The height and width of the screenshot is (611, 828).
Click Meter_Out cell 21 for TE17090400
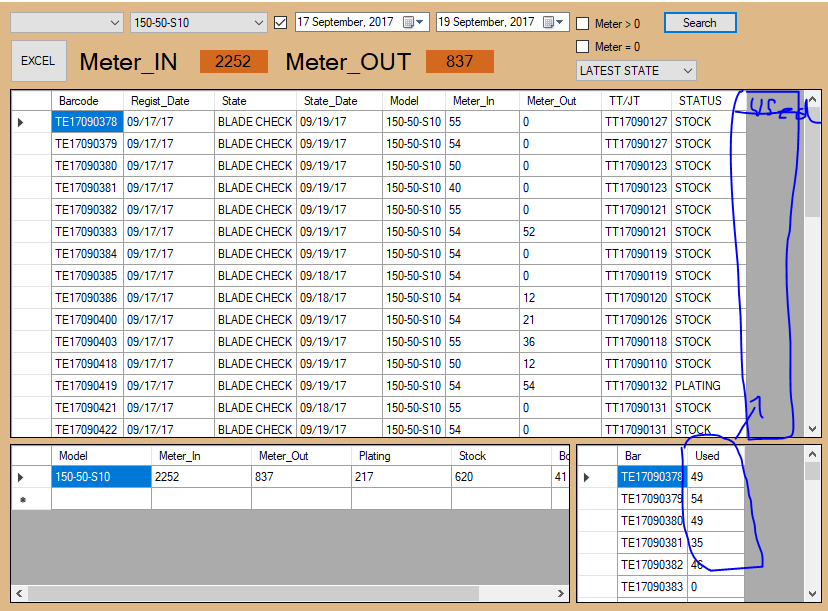pyautogui.click(x=561, y=320)
